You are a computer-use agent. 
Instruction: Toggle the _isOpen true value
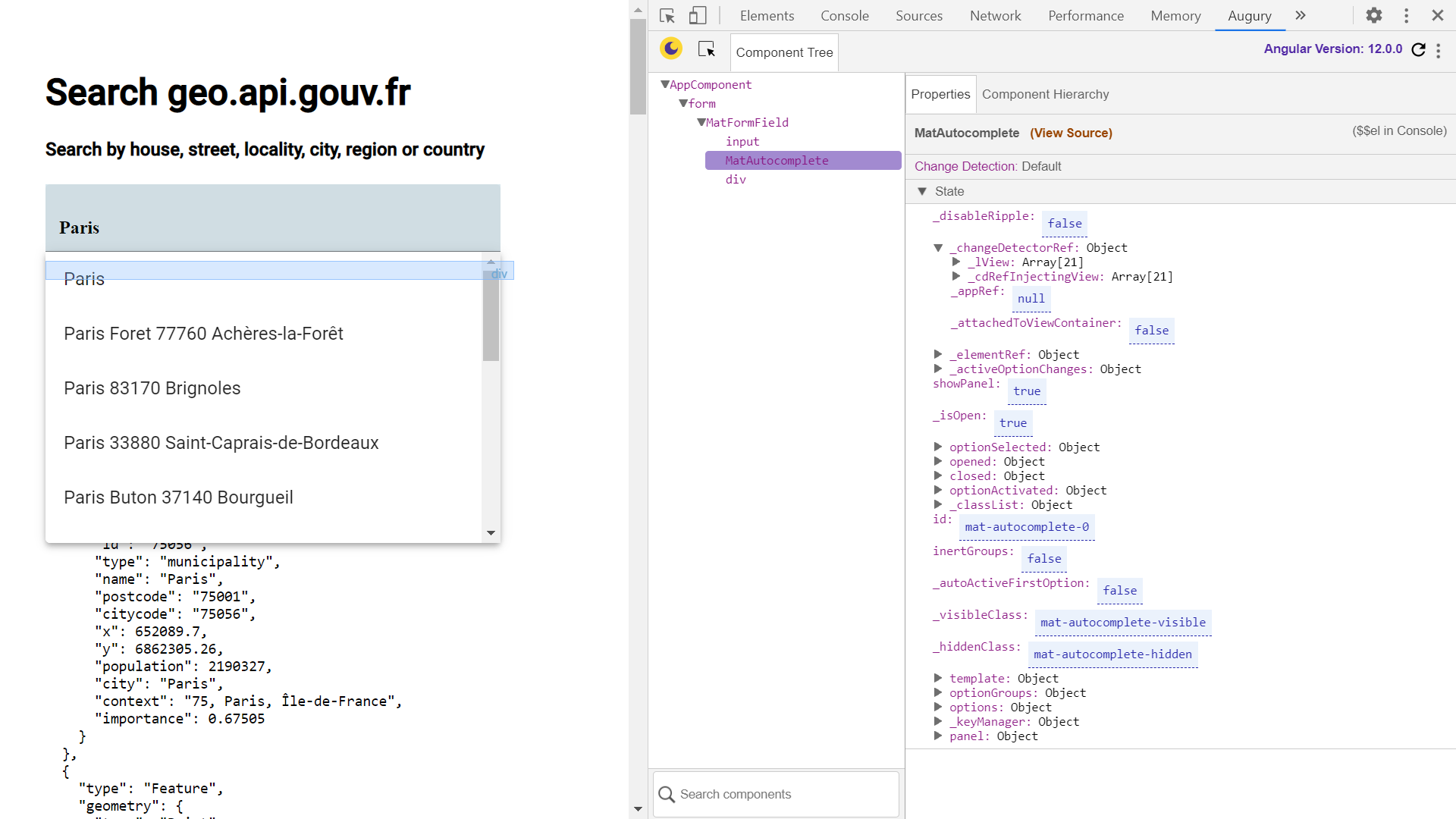point(1013,423)
